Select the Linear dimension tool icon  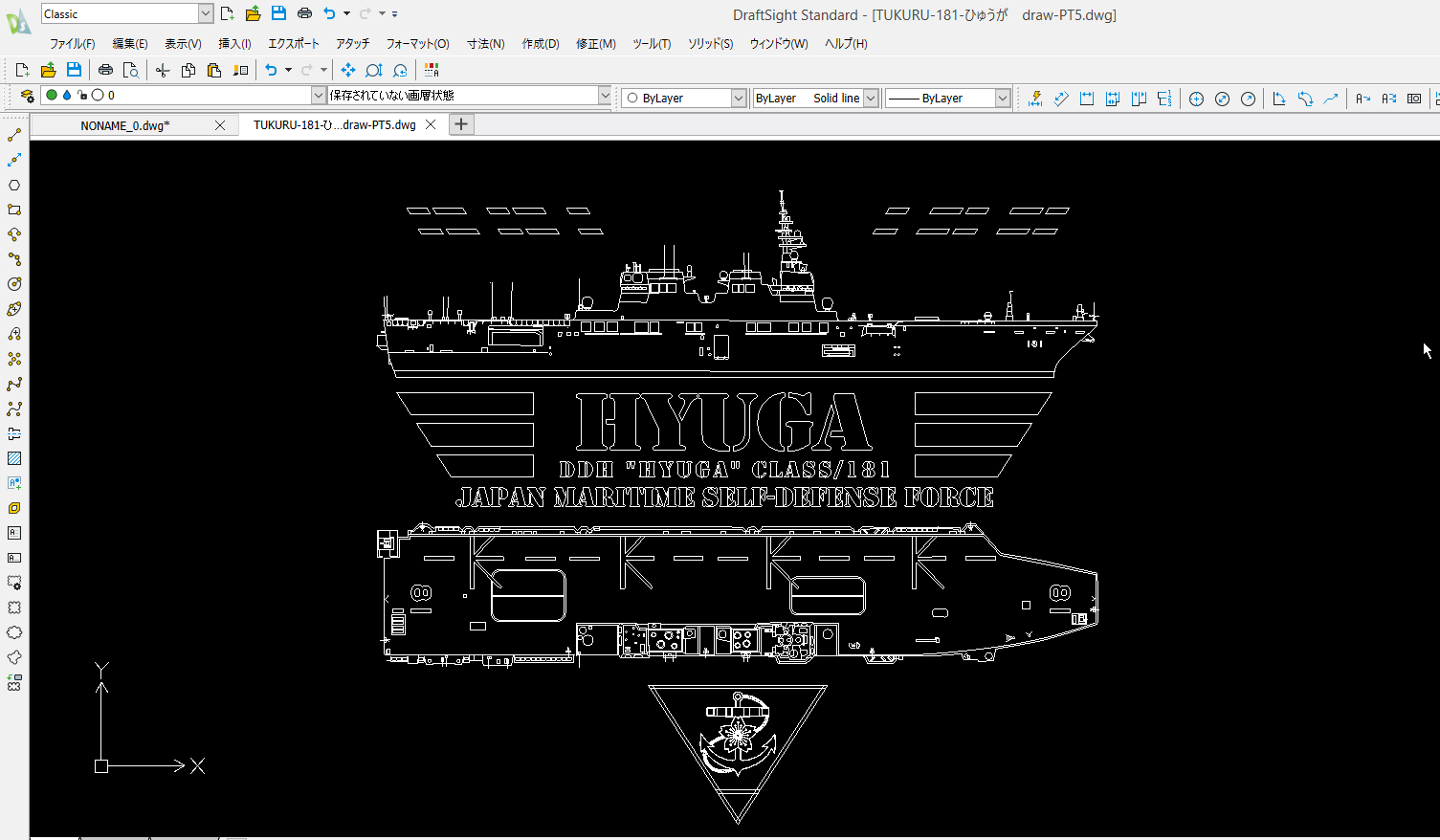click(1087, 99)
